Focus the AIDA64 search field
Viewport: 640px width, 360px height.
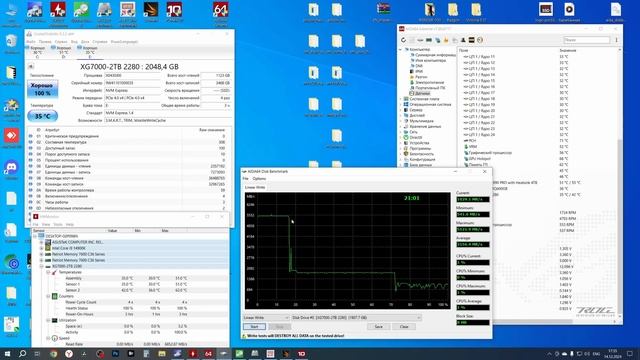pyautogui.click(x=587, y=40)
